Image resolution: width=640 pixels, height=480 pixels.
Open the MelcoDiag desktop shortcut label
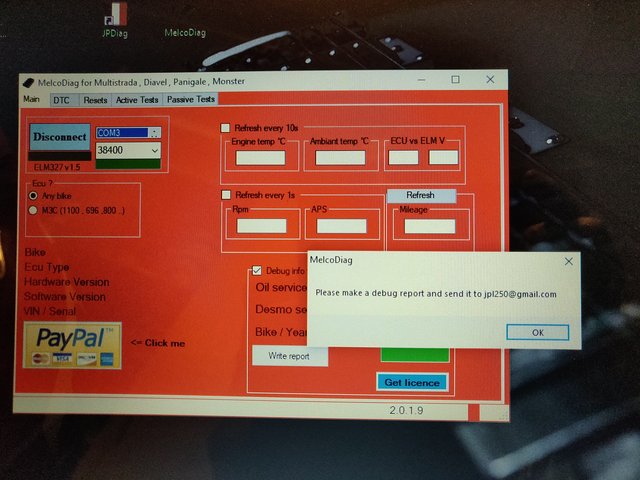(x=185, y=33)
